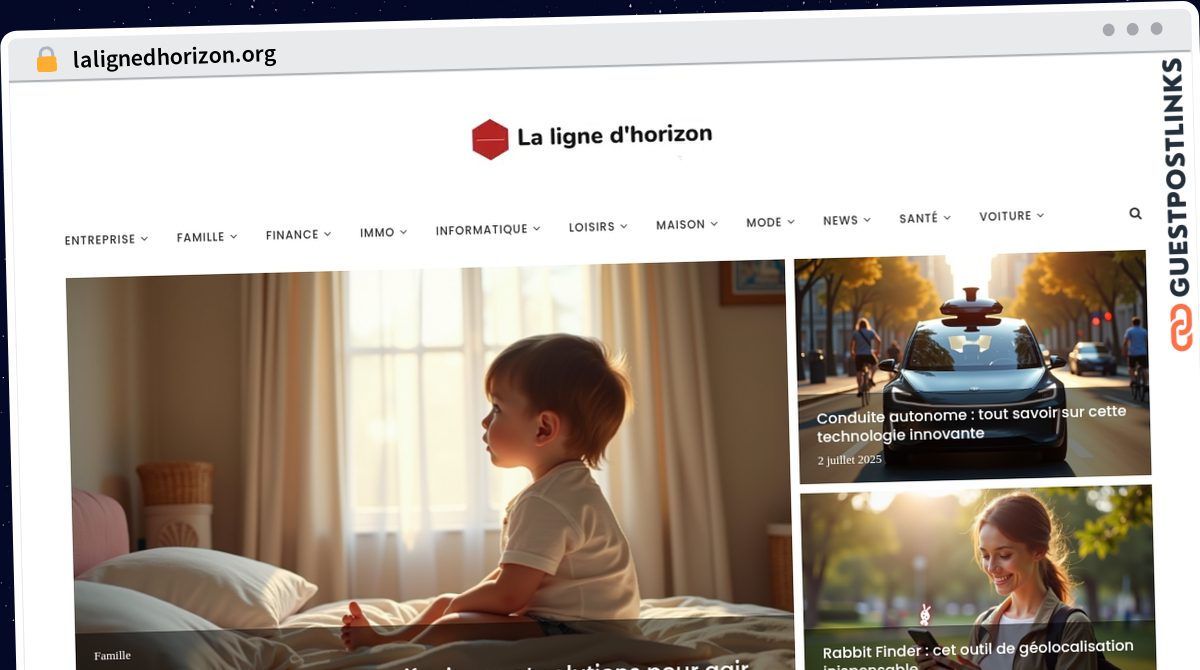The image size is (1200, 670).
Task: Open the Immo menu item
Action: pyautogui.click(x=383, y=232)
